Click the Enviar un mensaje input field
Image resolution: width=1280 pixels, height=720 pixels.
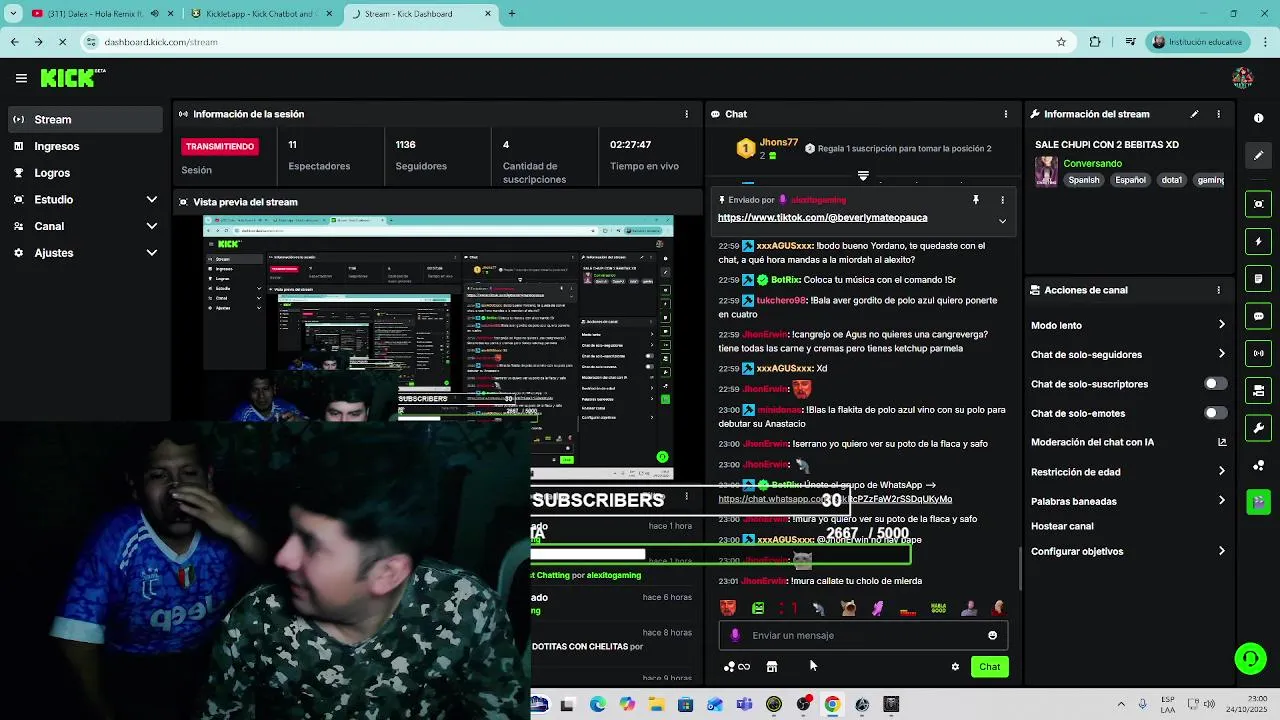pos(863,635)
